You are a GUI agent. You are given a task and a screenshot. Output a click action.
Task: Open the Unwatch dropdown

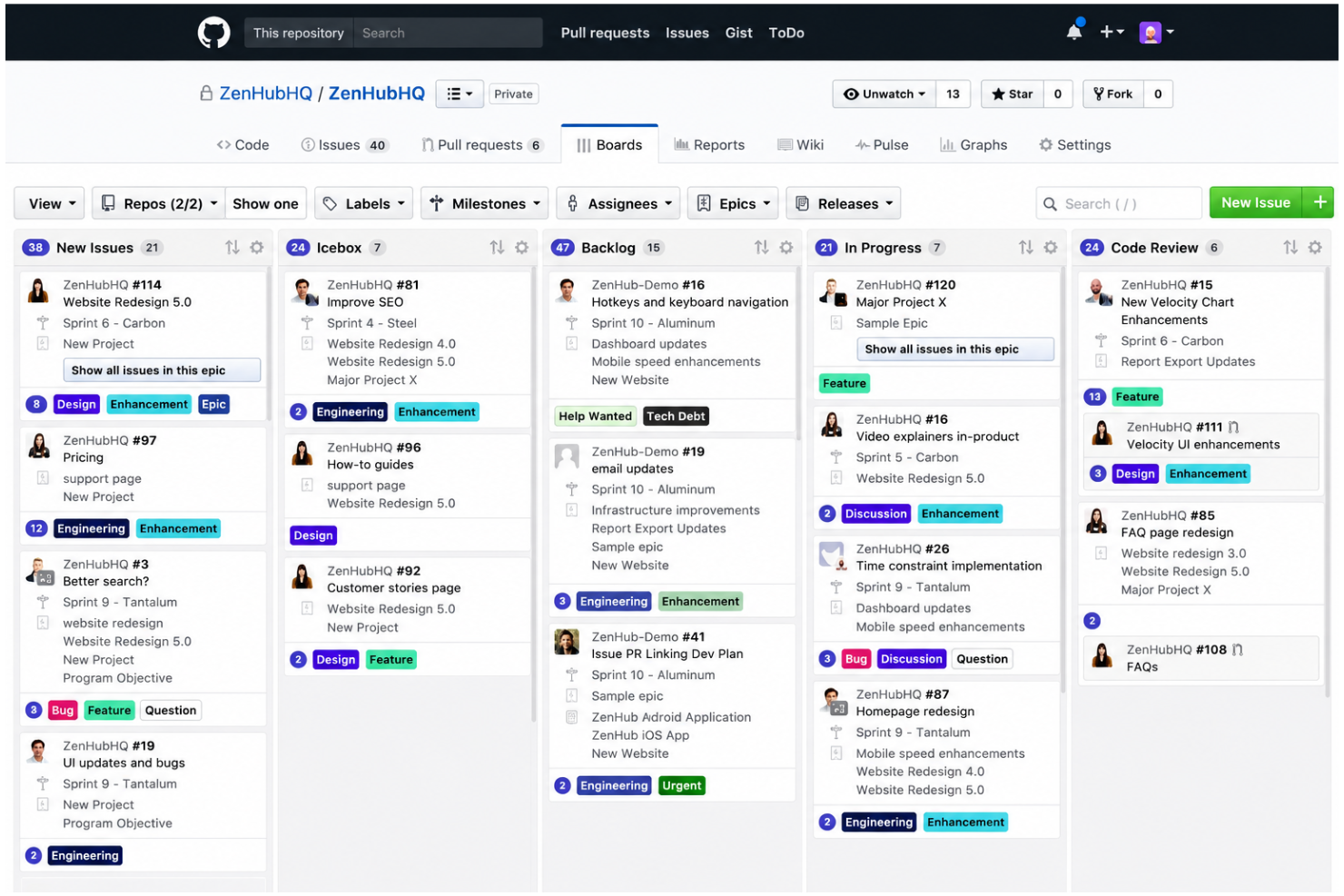pos(884,94)
